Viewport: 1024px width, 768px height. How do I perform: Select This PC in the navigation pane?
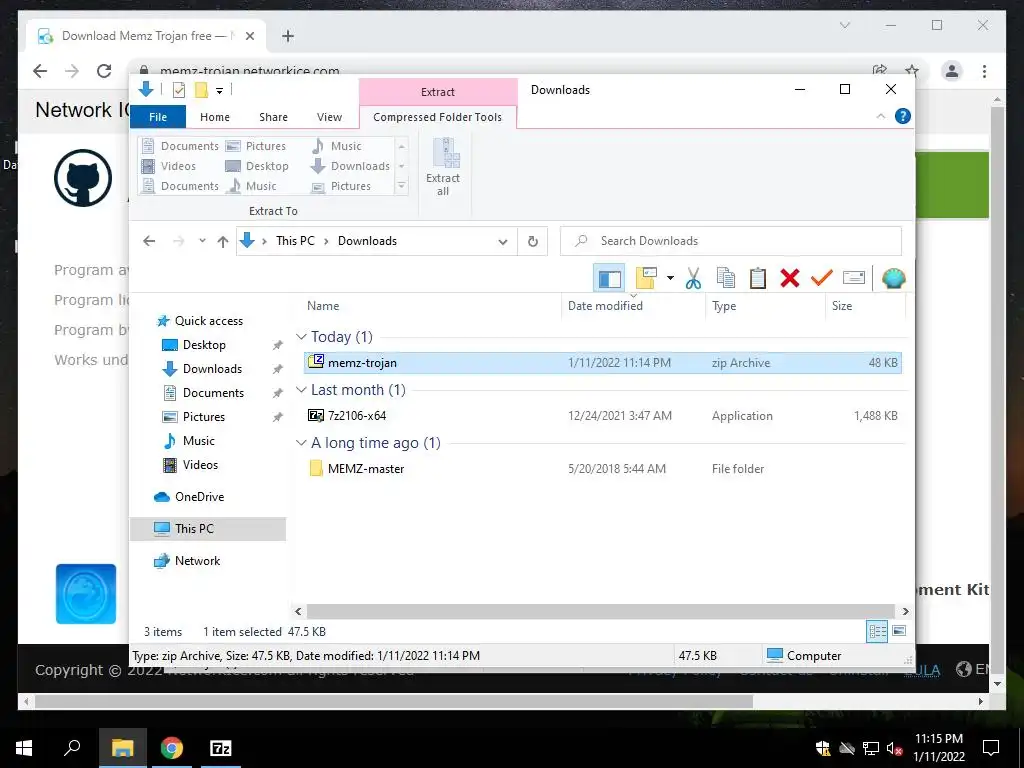pyautogui.click(x=209, y=529)
